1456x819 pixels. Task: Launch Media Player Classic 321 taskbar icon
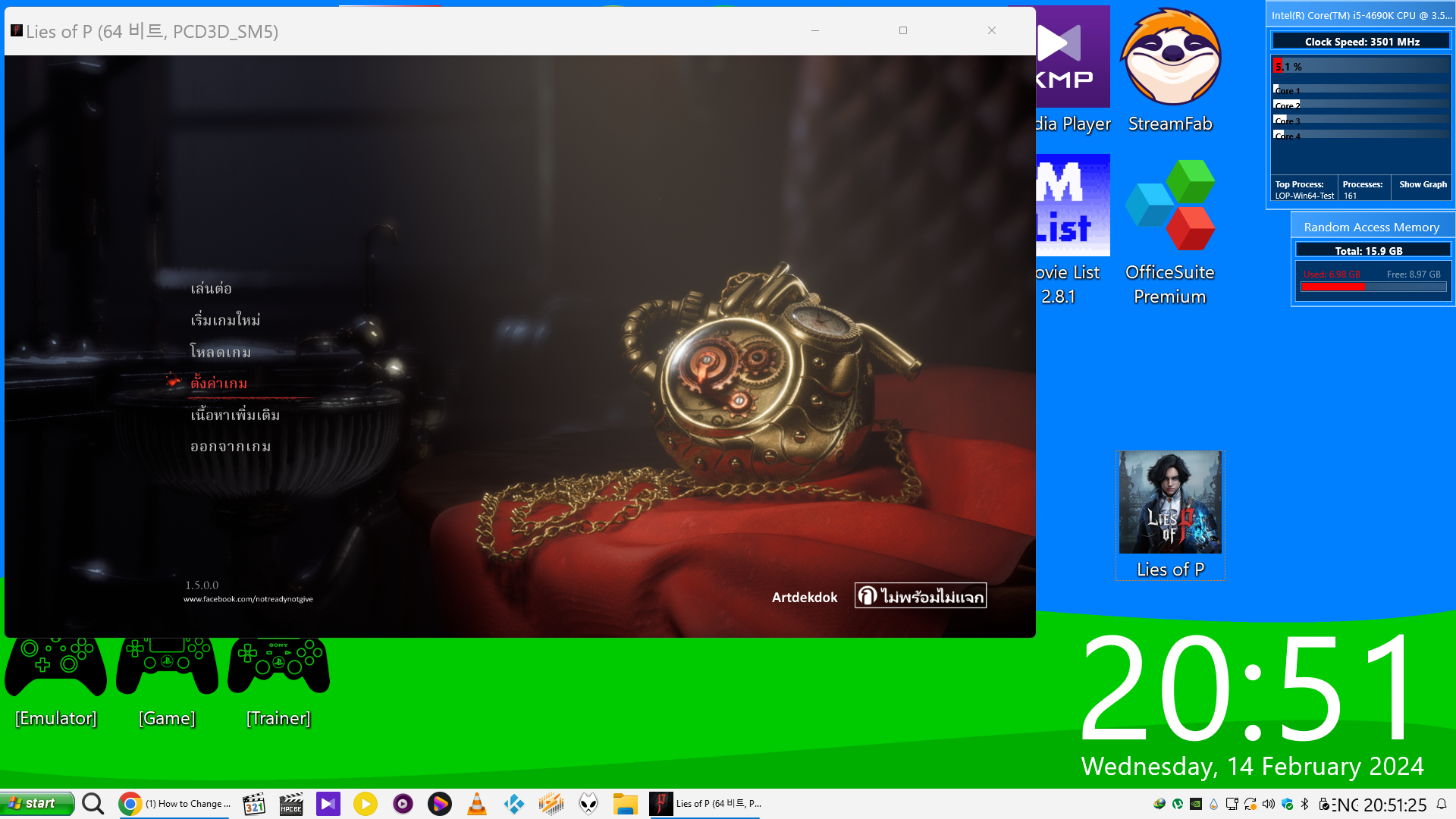pyautogui.click(x=254, y=804)
